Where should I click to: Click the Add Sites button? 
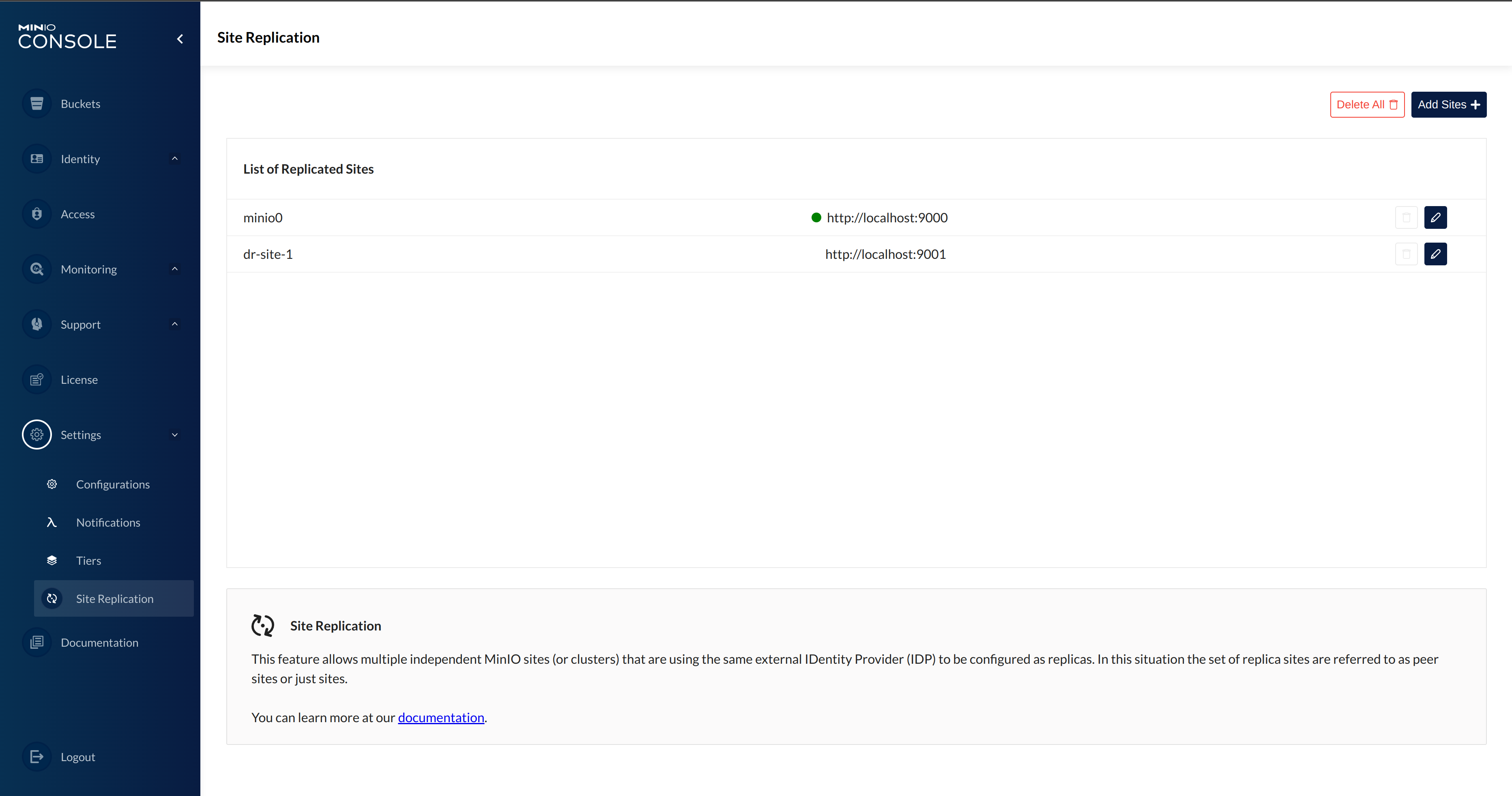[1448, 105]
